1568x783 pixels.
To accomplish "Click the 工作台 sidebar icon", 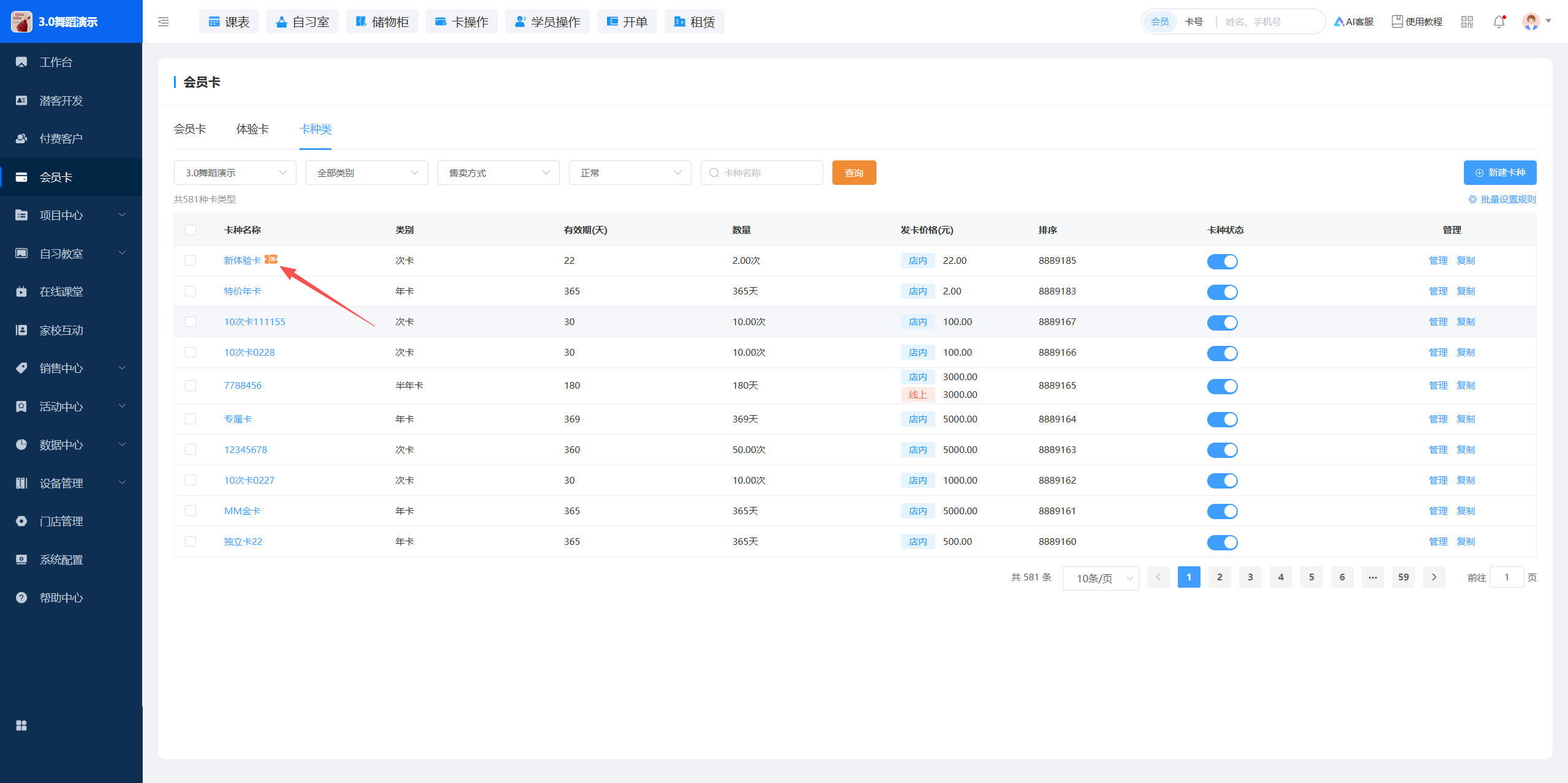I will coord(21,62).
